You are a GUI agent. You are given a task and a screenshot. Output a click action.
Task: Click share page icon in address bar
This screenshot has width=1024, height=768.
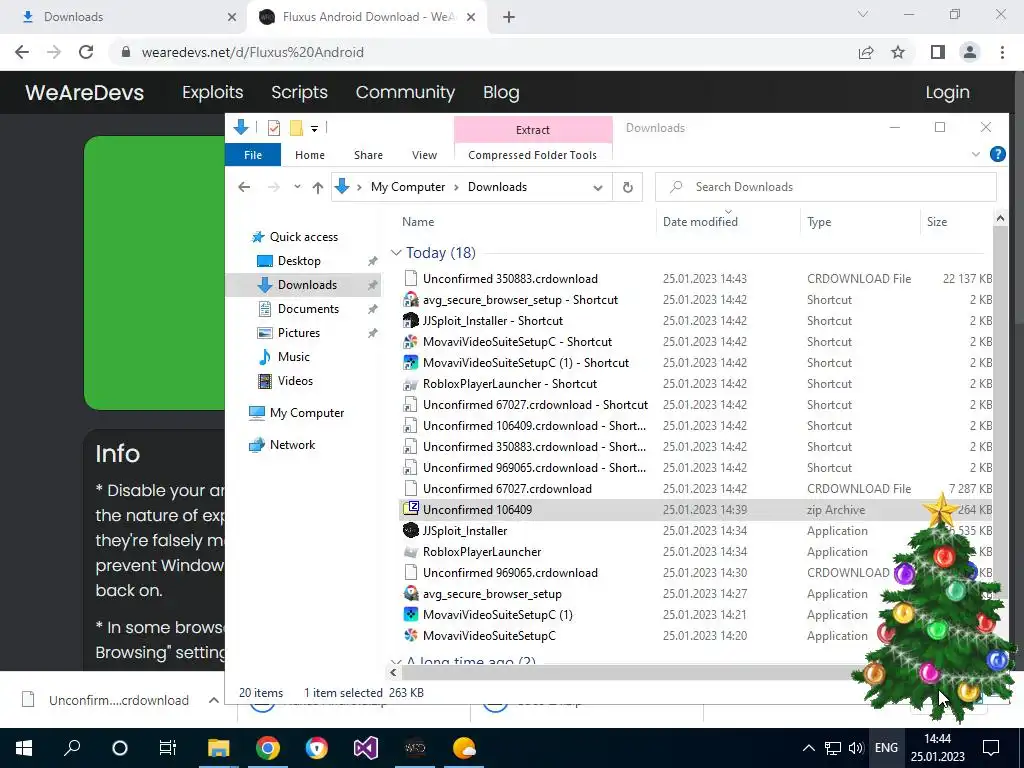pyautogui.click(x=866, y=52)
